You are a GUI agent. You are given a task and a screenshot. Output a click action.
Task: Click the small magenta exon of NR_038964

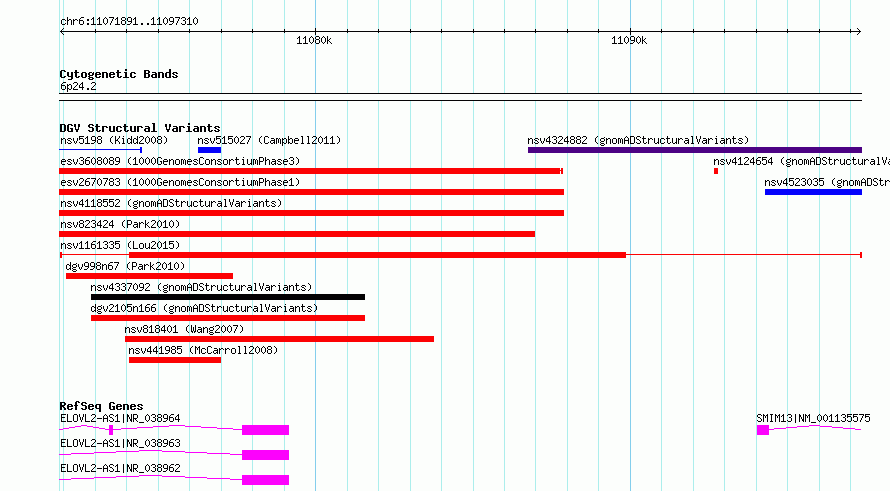[111, 430]
